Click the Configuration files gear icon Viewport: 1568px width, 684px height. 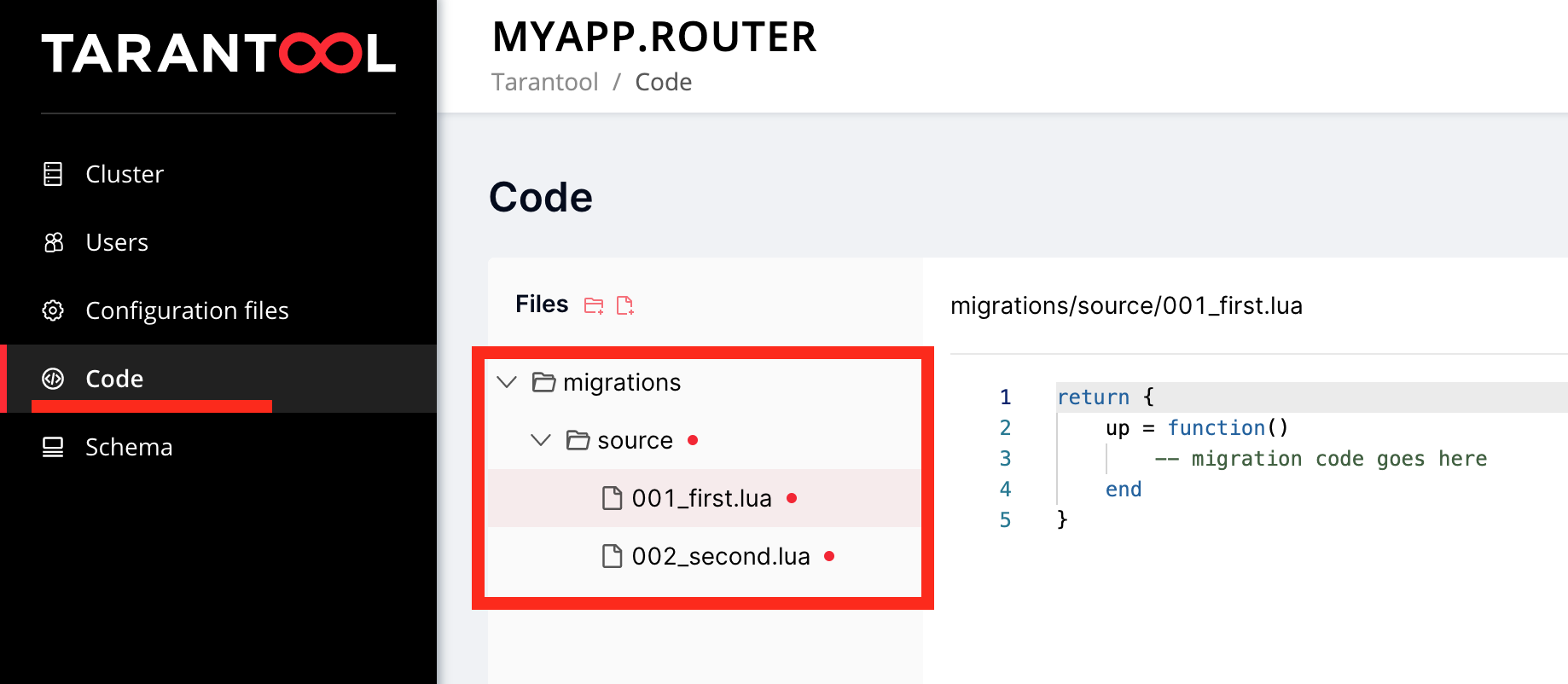(x=53, y=310)
